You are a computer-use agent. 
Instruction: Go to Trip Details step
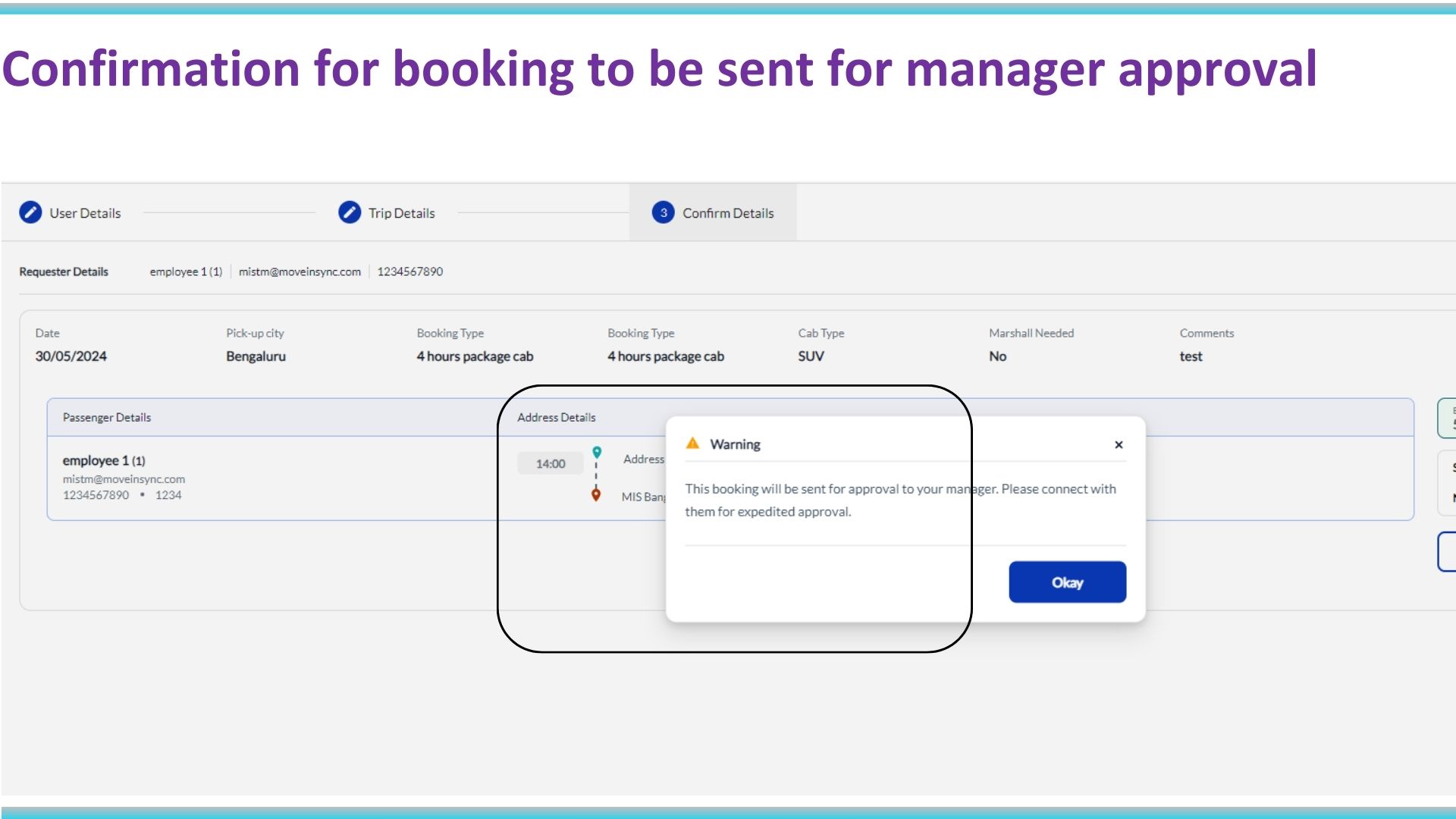pyautogui.click(x=401, y=213)
